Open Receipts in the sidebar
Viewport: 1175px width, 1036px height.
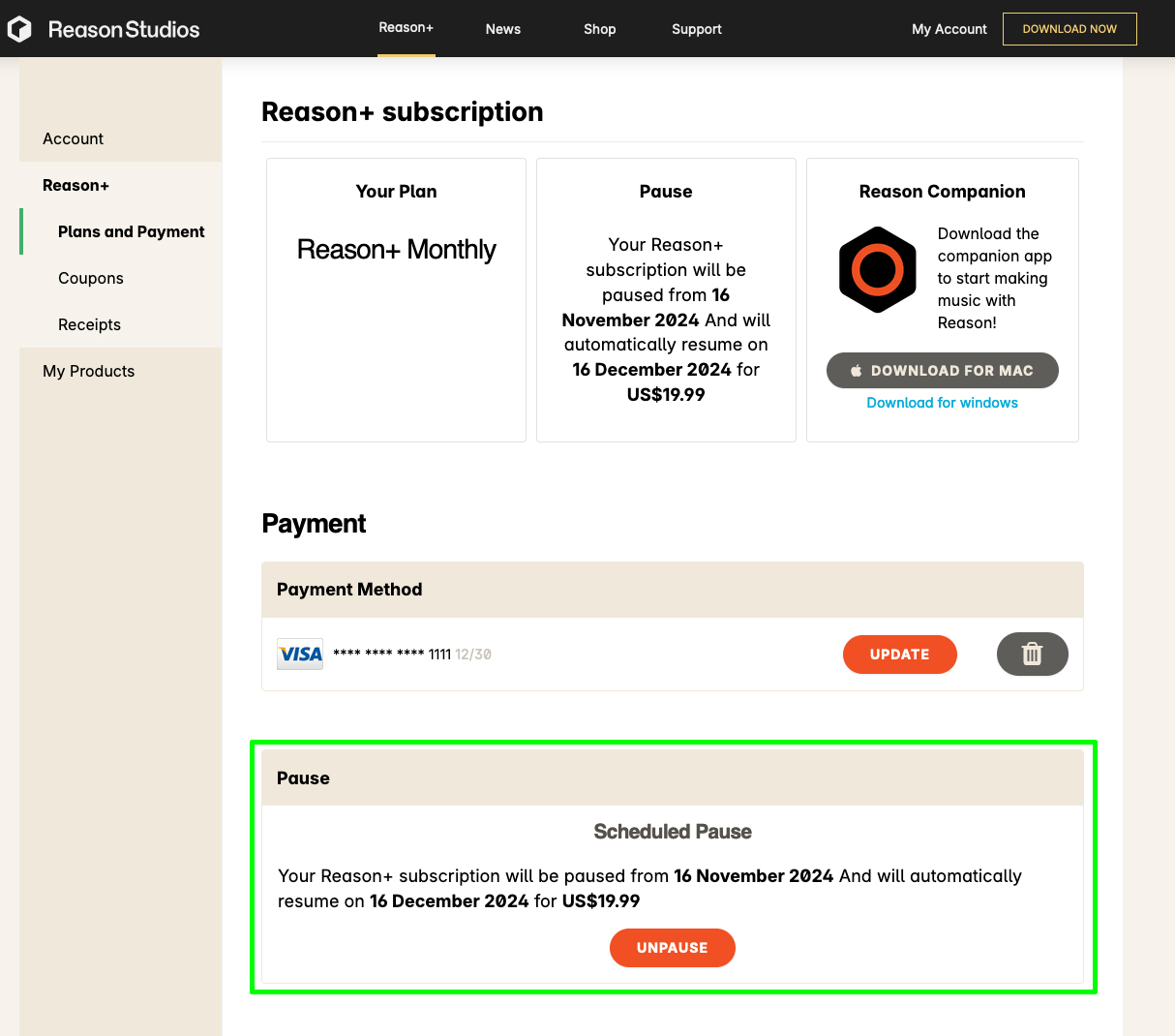89,324
